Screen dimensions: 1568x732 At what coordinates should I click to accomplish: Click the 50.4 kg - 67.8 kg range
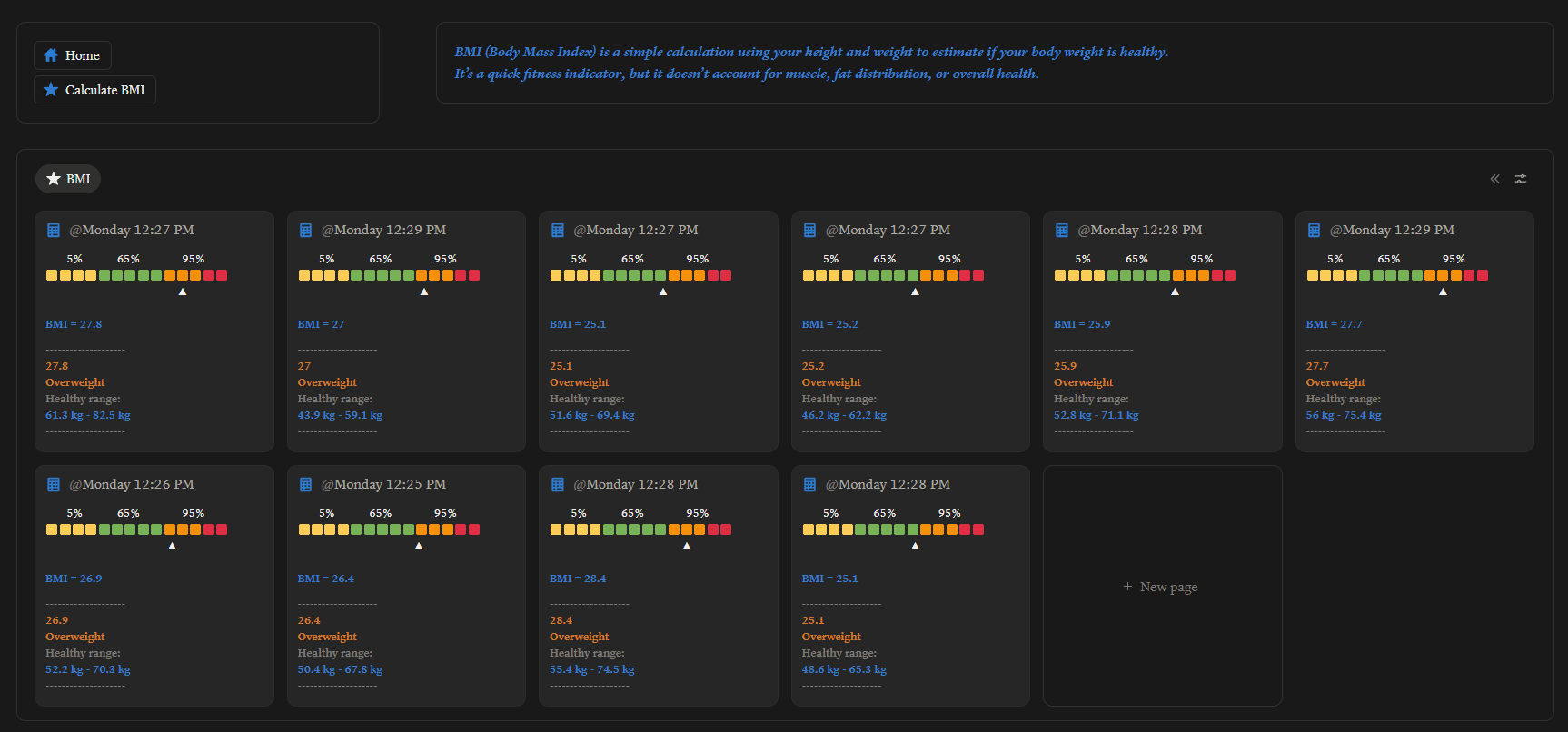point(340,669)
